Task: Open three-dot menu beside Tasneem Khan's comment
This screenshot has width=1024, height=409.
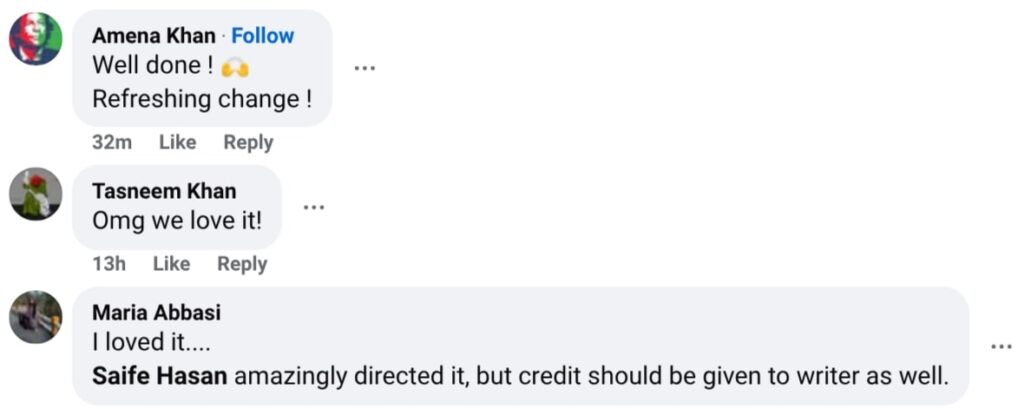Action: click(314, 207)
